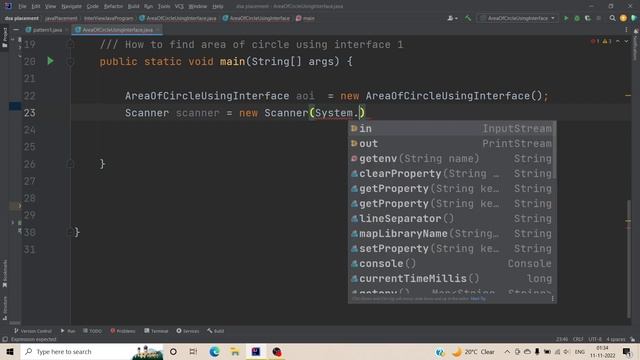Open Microsoft Edge from the taskbar
This screenshot has height=360, width=640.
tap(214, 351)
